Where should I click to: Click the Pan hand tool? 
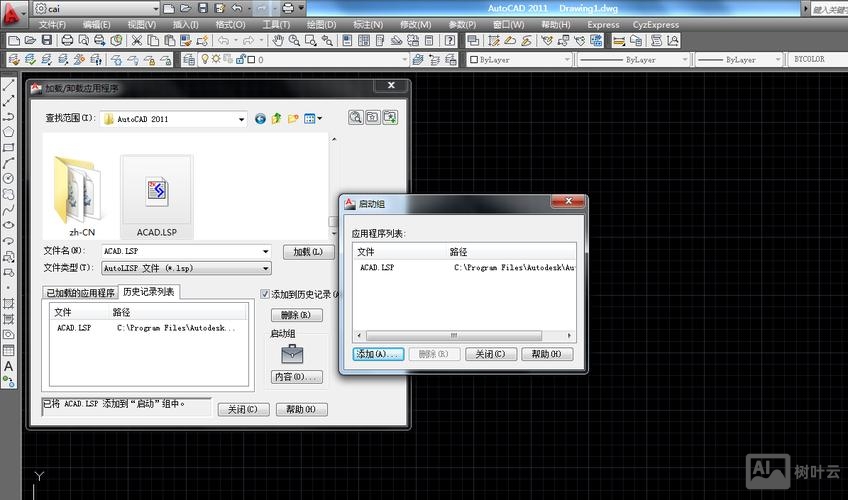pos(279,41)
